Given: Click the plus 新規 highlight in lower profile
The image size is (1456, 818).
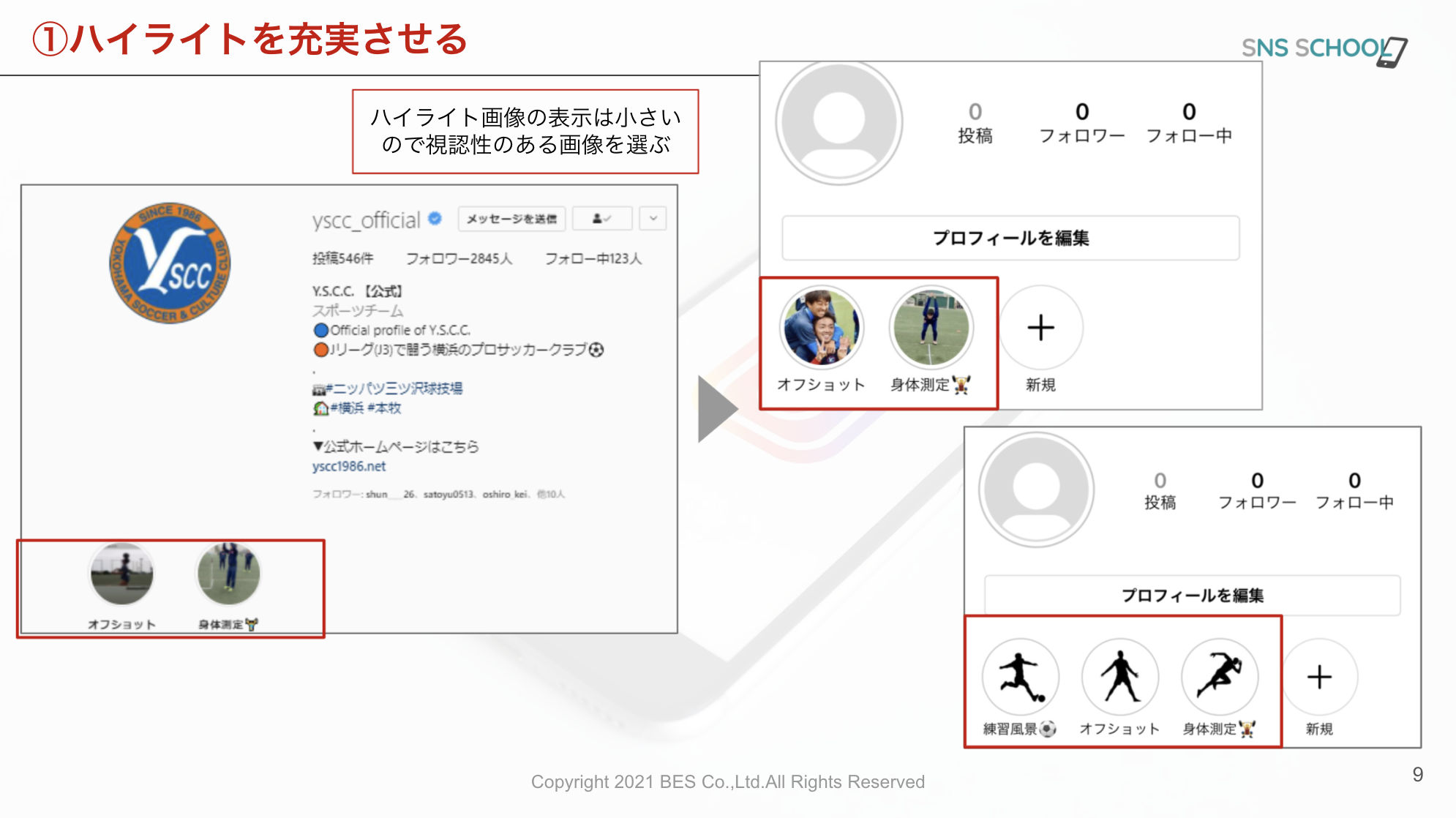Looking at the screenshot, I should (1319, 678).
